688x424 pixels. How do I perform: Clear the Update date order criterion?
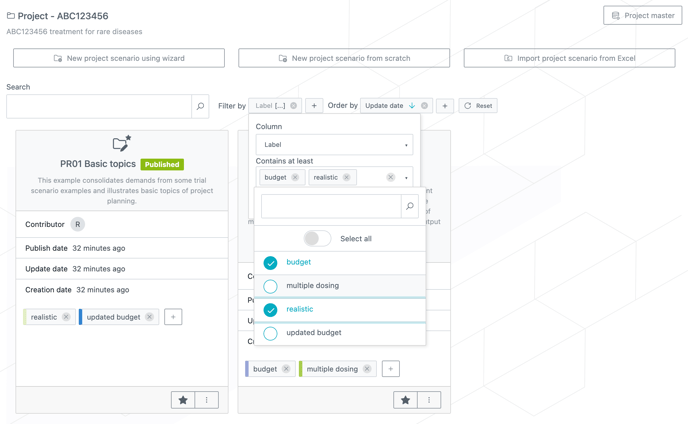pyautogui.click(x=424, y=106)
